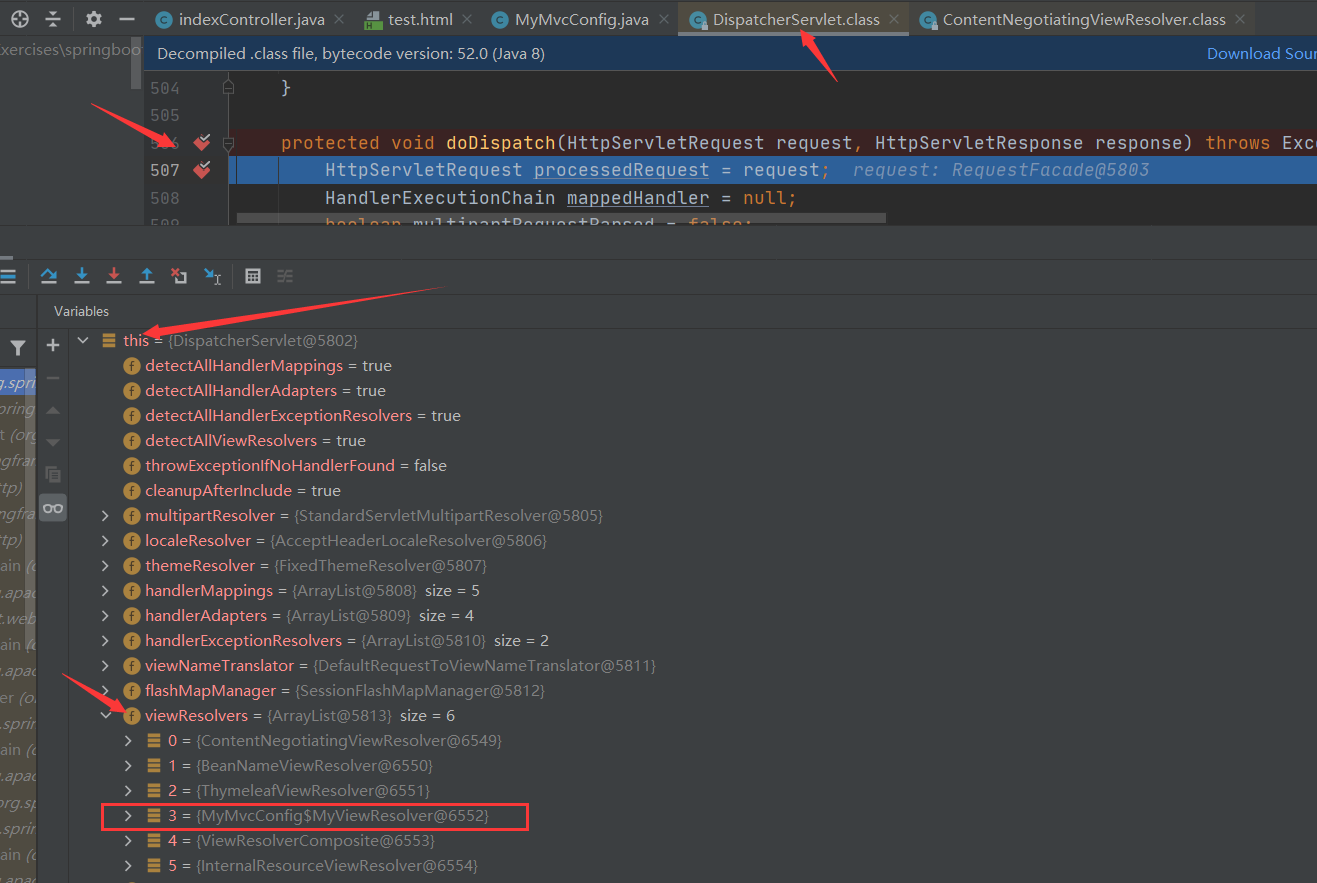Expand the viewNameTranslator field
This screenshot has width=1317, height=883.
105,666
